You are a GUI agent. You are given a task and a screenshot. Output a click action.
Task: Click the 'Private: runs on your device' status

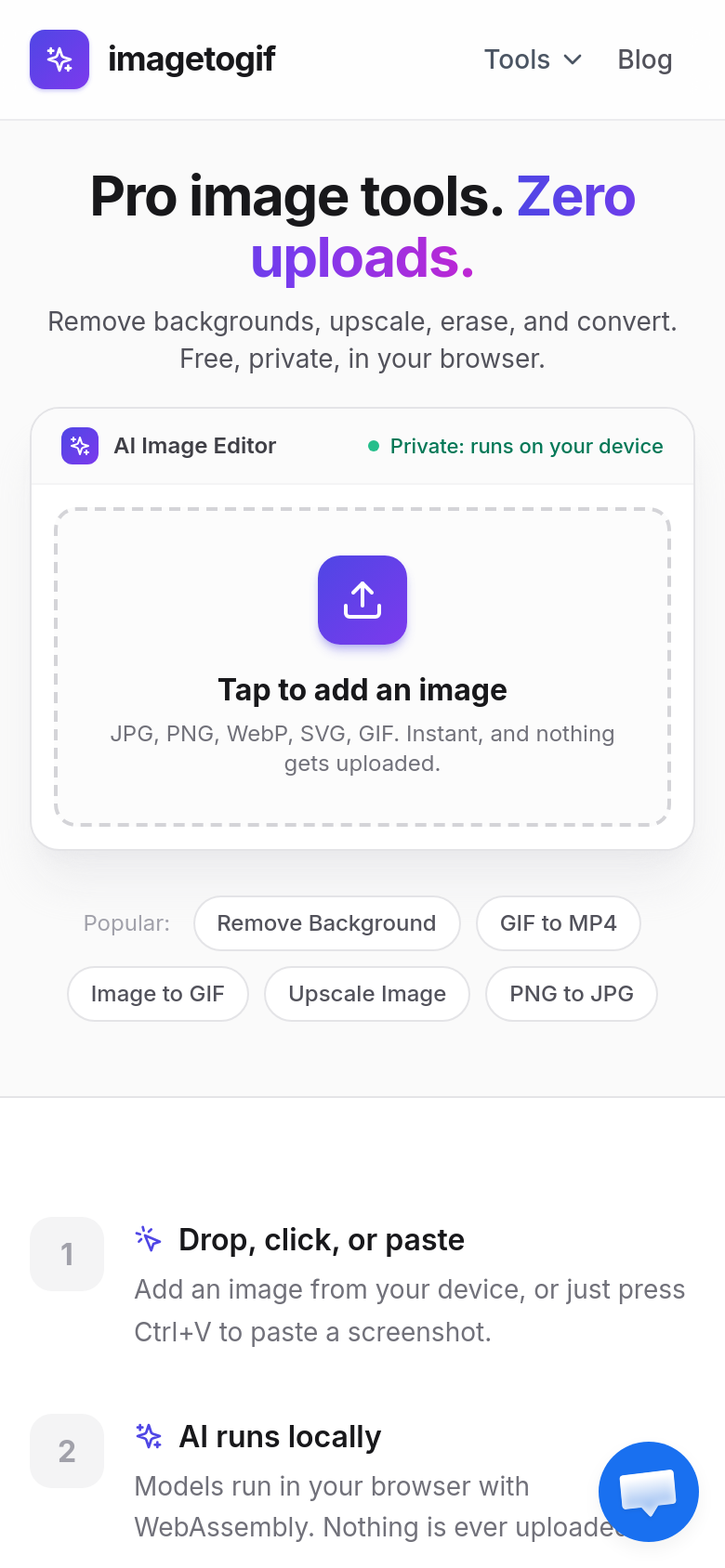click(x=516, y=446)
